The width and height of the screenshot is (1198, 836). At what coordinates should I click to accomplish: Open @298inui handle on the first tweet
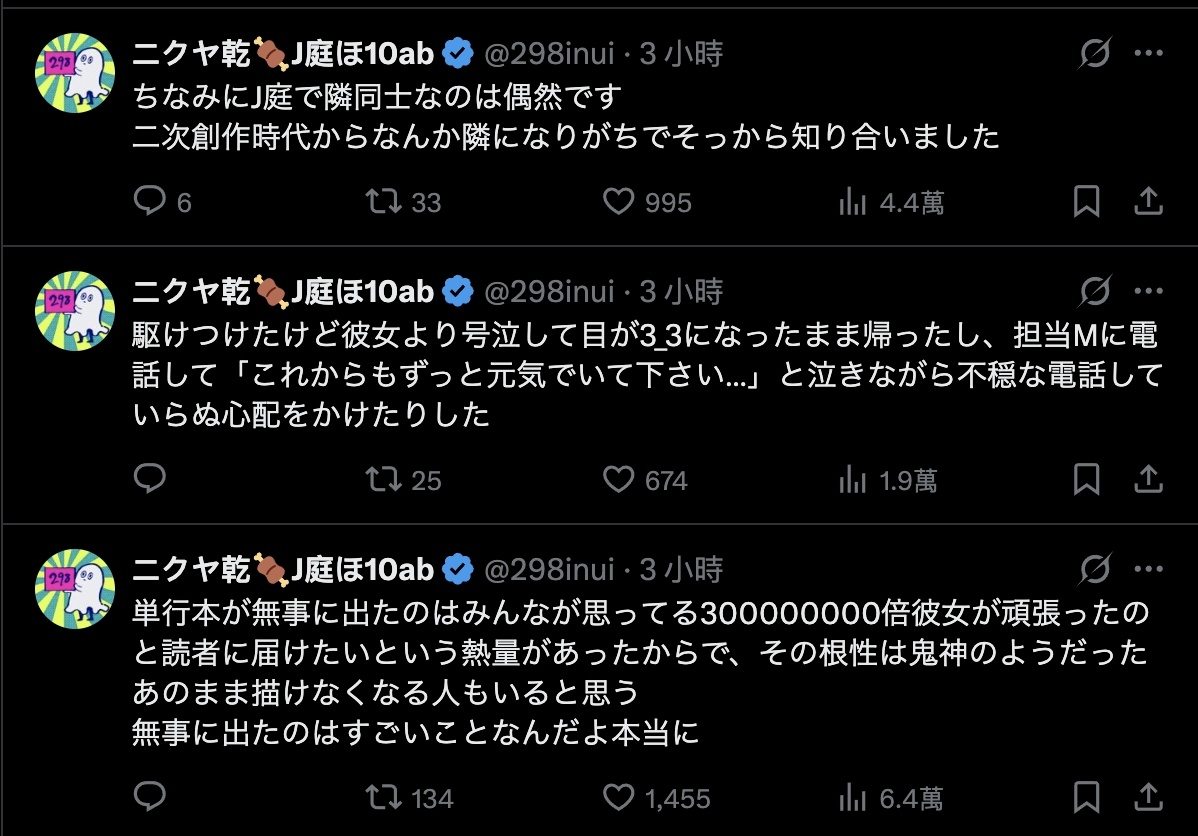[549, 54]
